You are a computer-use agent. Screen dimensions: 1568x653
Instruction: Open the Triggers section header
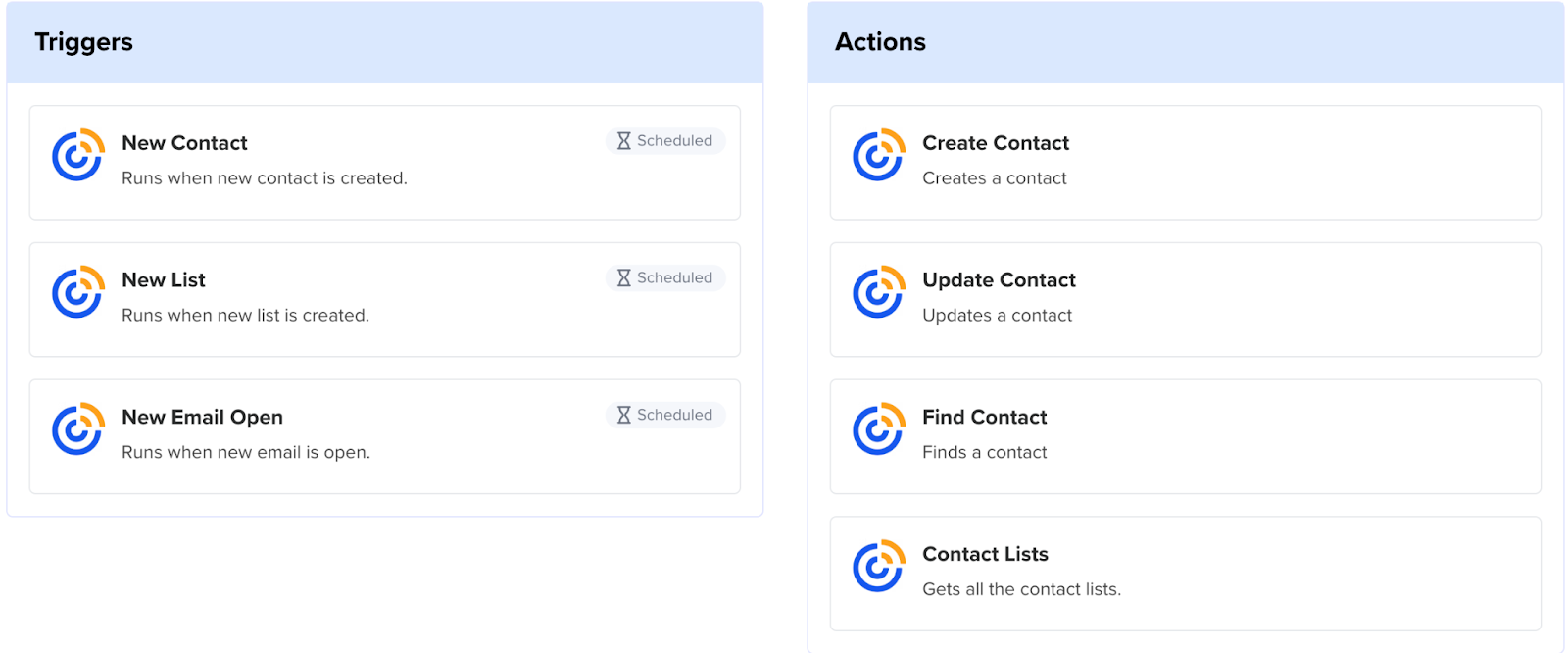(x=84, y=42)
